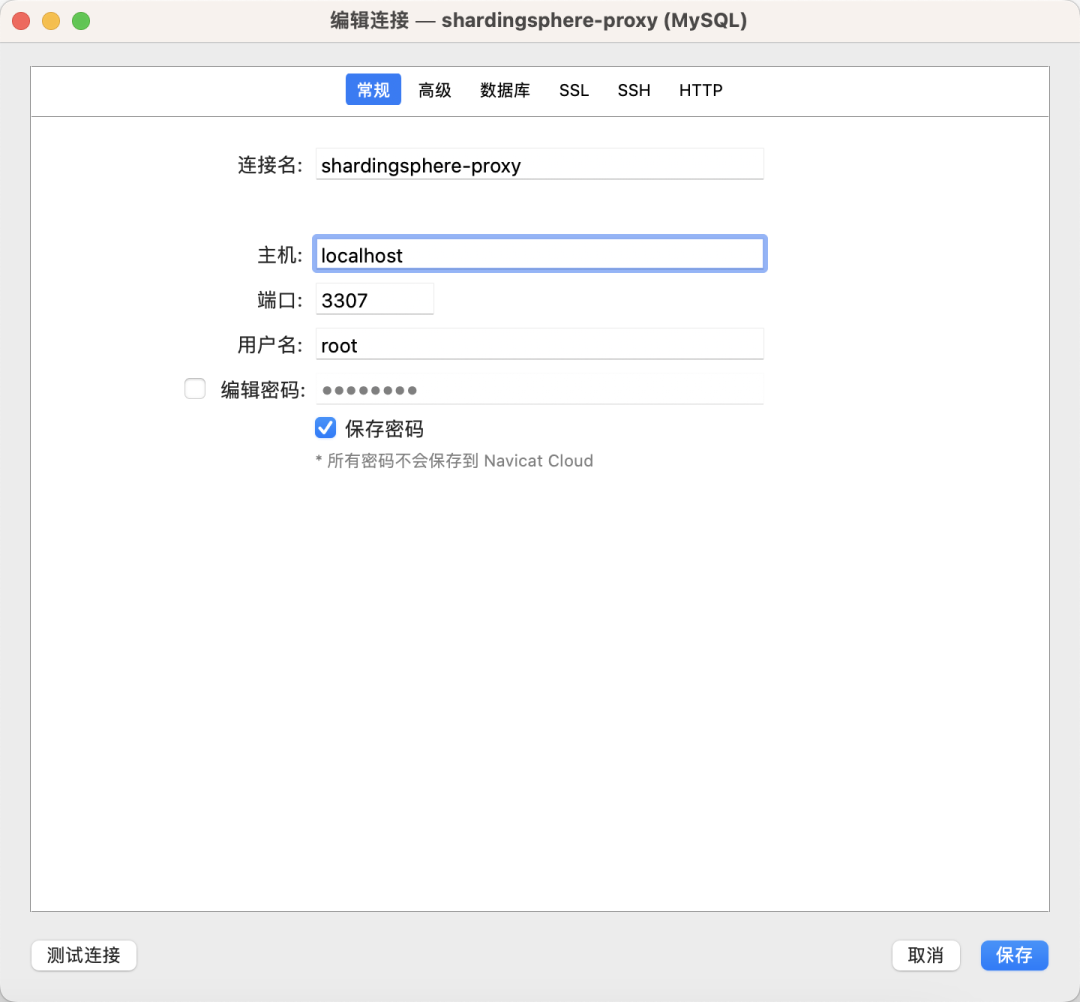Viewport: 1080px width, 1002px height.
Task: Click the 取消 button
Action: [926, 955]
